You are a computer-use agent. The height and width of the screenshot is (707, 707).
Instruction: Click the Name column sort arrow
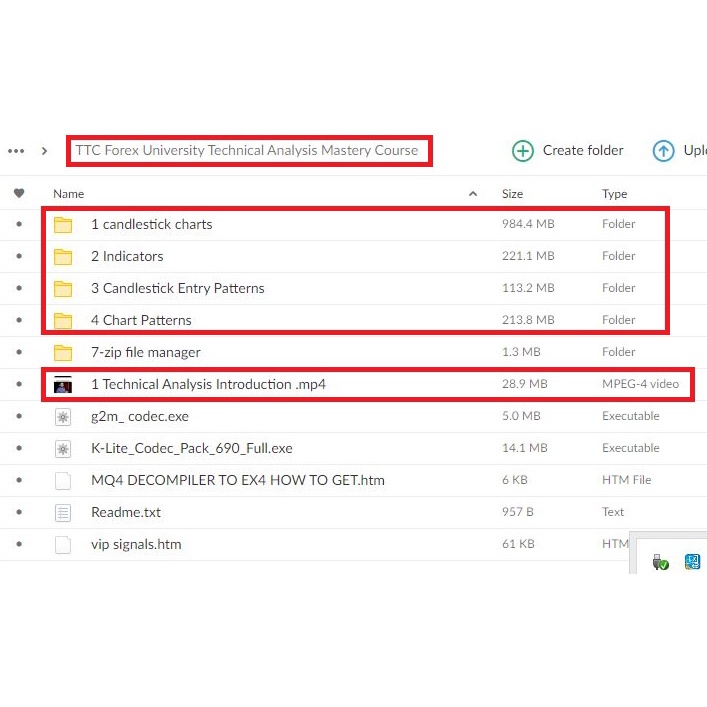pyautogui.click(x=473, y=194)
